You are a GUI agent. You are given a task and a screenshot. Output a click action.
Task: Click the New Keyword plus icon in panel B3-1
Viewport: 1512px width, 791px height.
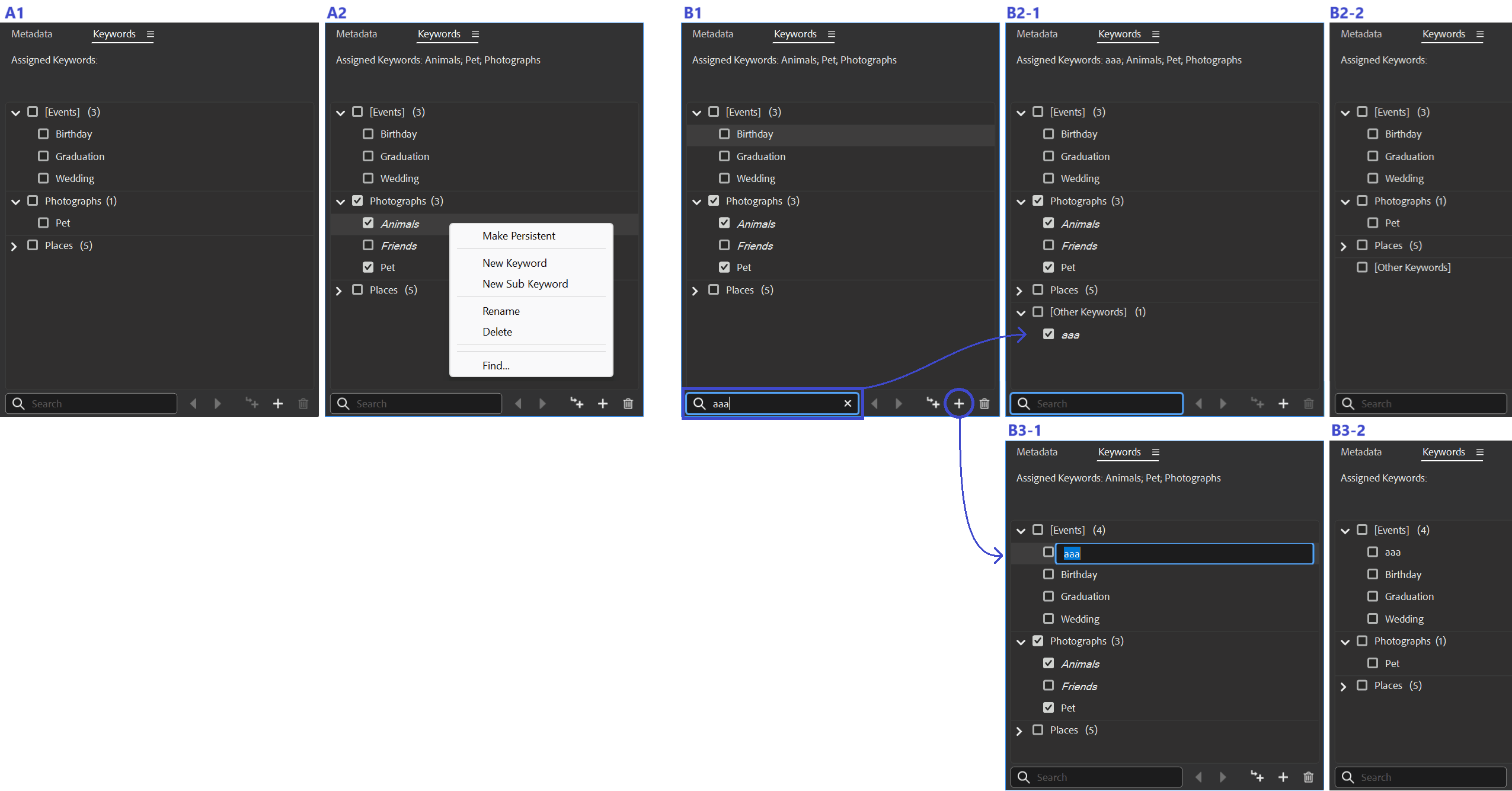click(x=1283, y=777)
